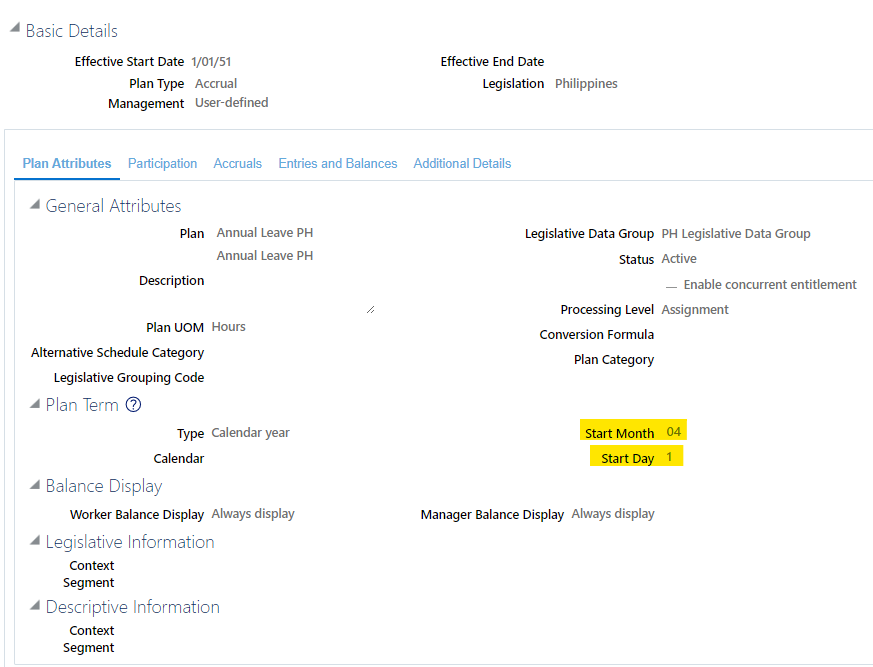Go to Entries and Balances tab

tap(338, 164)
